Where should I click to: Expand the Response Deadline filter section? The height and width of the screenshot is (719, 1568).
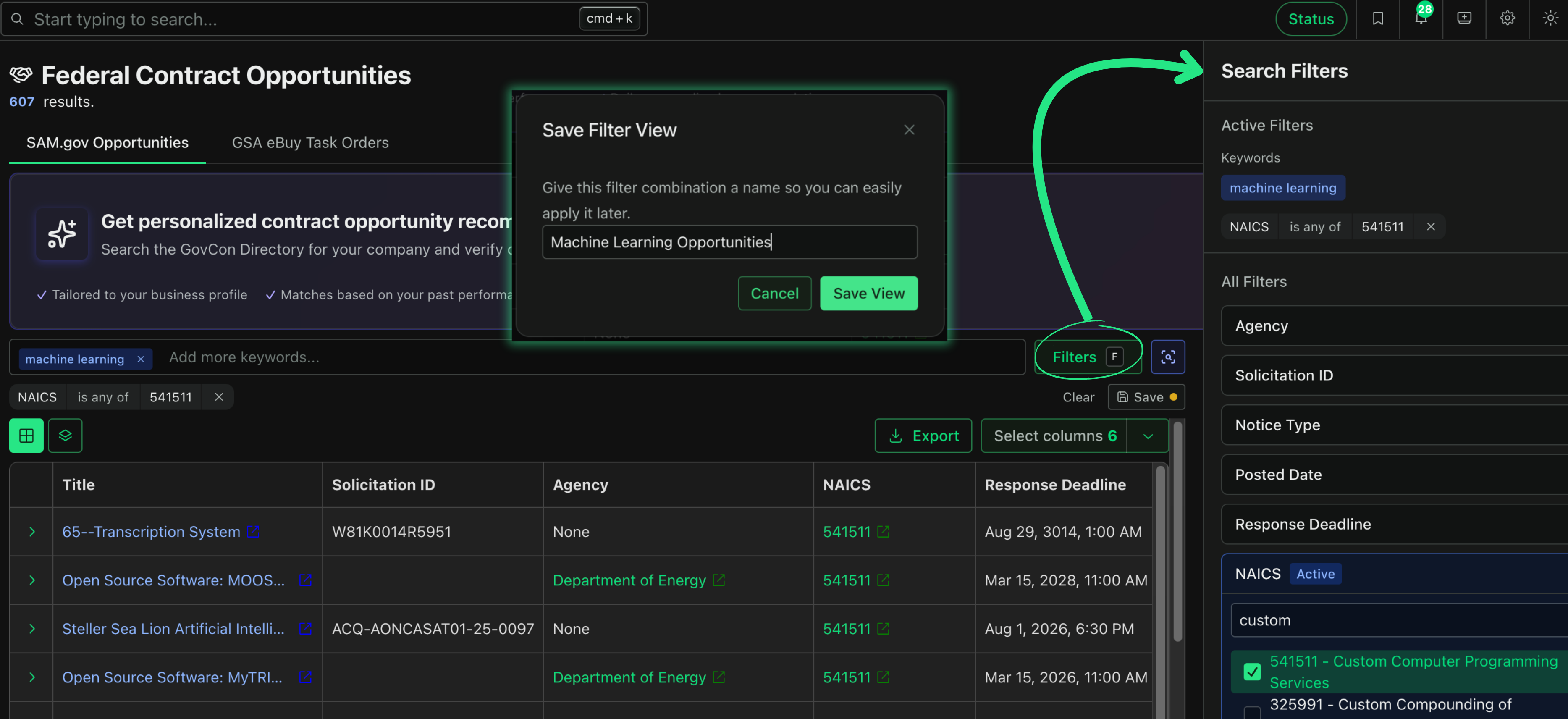click(1394, 524)
